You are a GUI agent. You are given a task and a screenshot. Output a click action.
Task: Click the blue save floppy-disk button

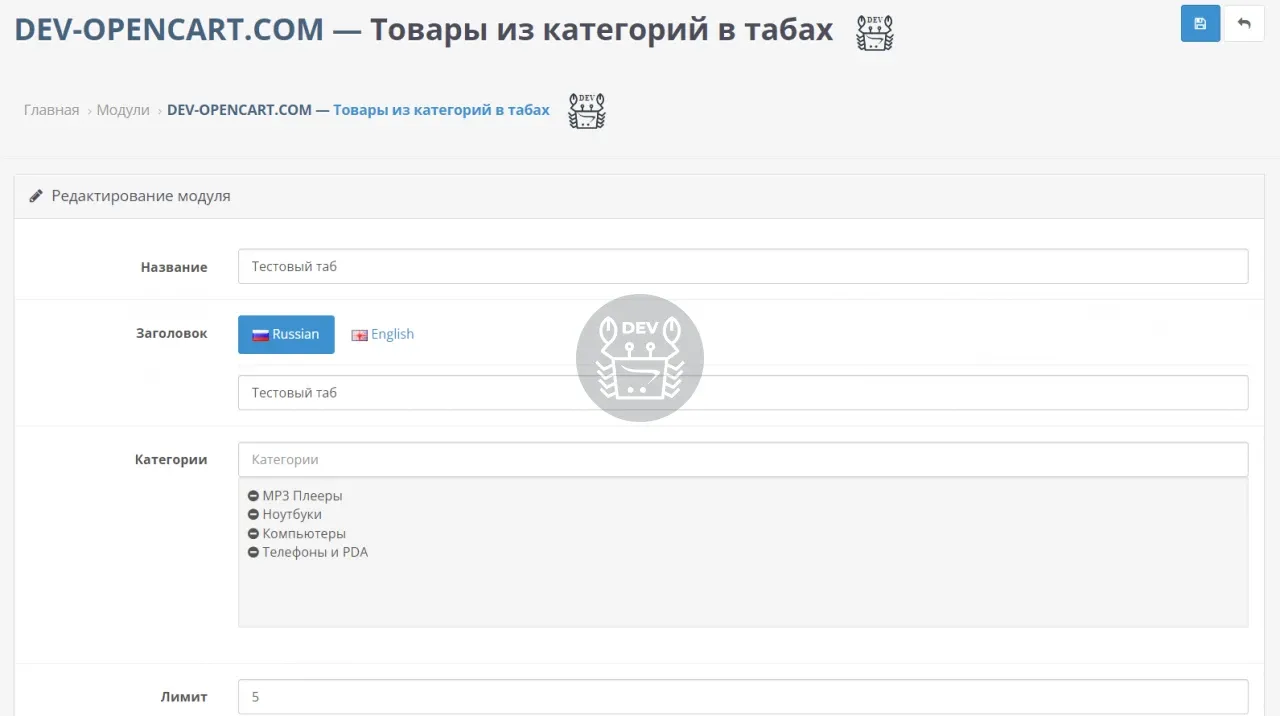(x=1200, y=24)
